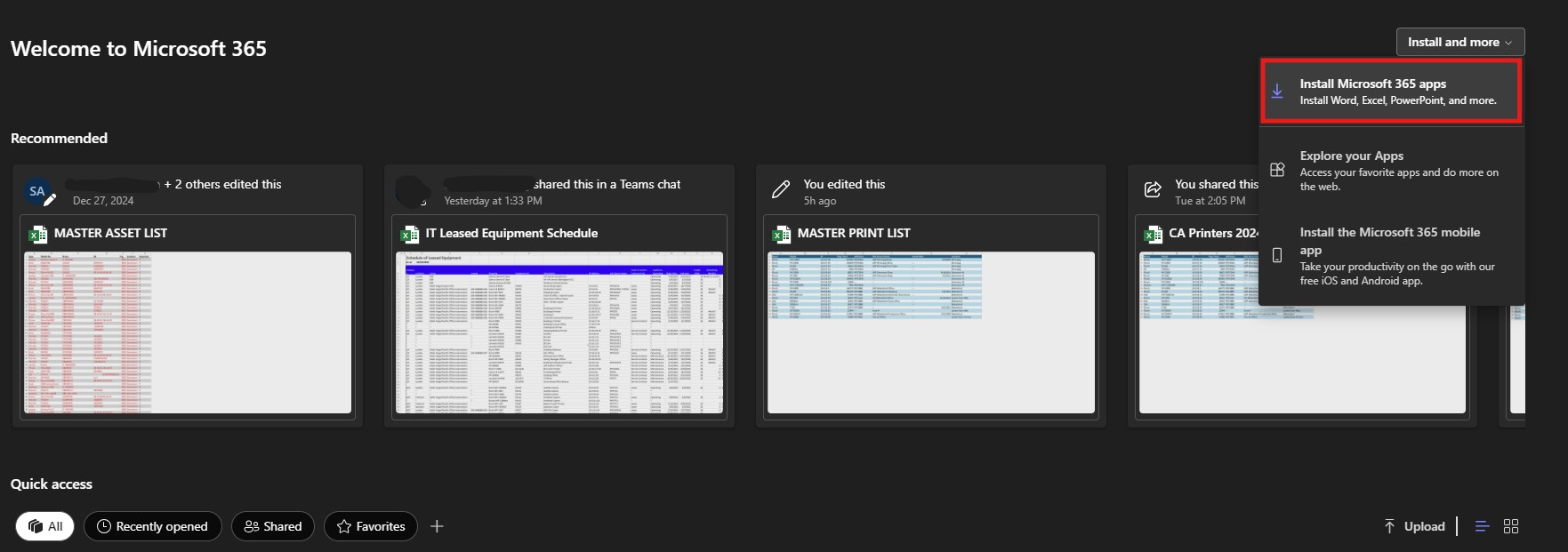Click the "Dec 27, 2024" date

[x=103, y=201]
